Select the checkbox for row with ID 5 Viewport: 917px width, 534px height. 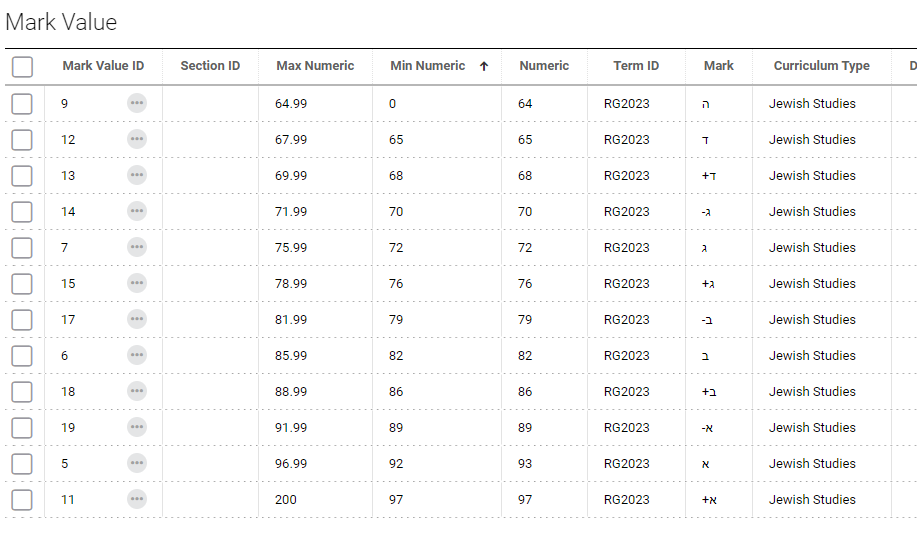[x=22, y=464]
